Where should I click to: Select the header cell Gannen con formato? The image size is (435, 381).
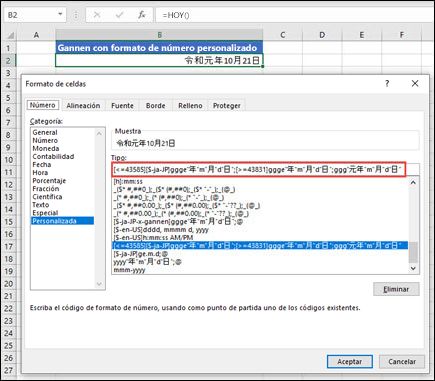tap(159, 48)
